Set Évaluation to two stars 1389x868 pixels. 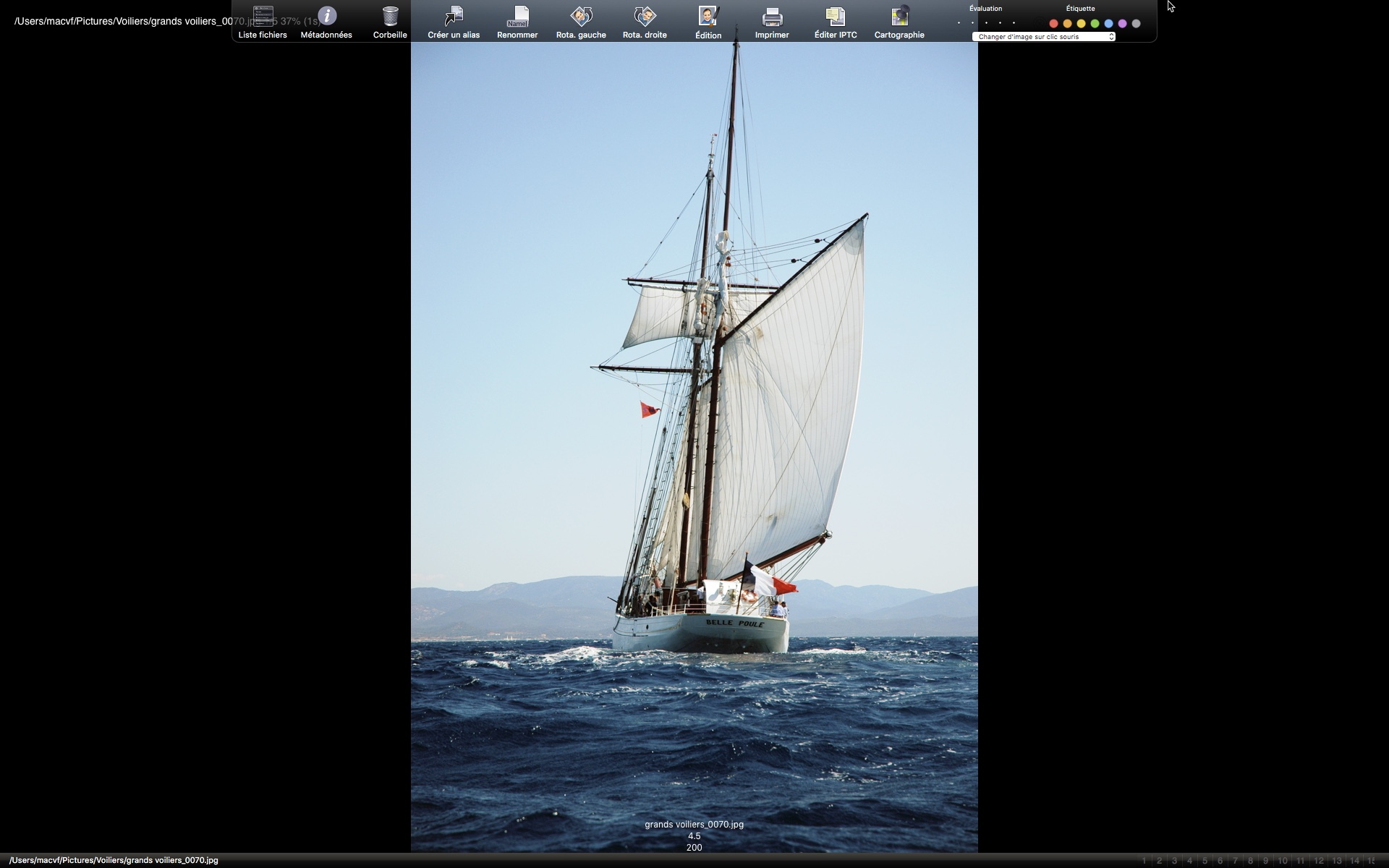tap(972, 23)
